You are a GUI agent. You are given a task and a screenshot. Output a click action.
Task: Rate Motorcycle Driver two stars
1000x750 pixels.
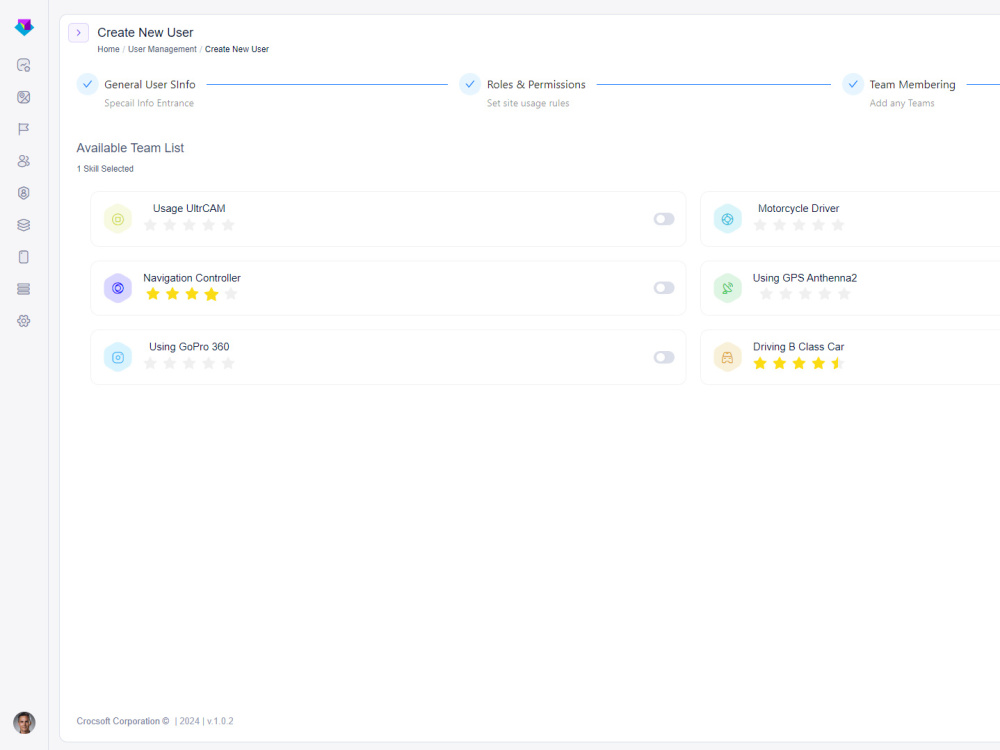779,225
